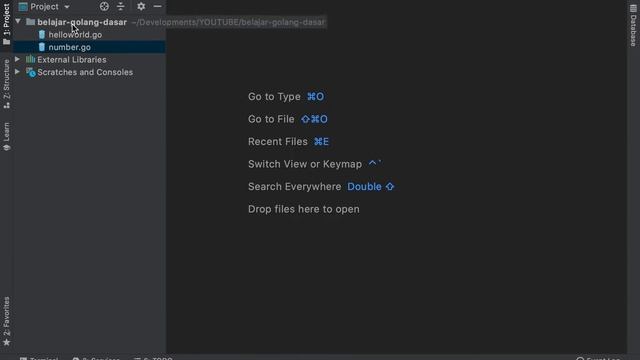Expand External Libraries node

(x=18, y=59)
